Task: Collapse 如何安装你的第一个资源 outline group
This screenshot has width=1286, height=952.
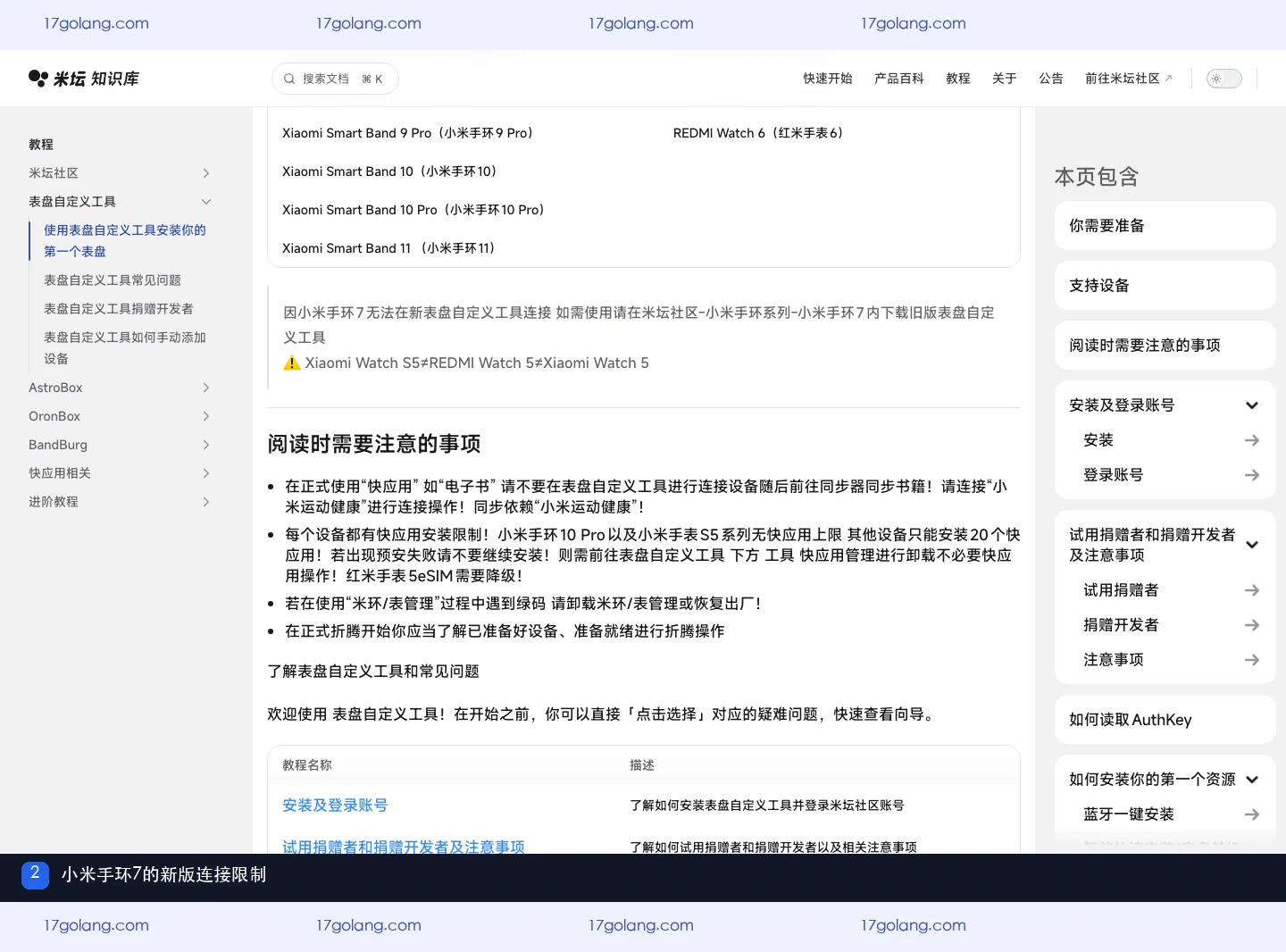Action: coord(1252,780)
